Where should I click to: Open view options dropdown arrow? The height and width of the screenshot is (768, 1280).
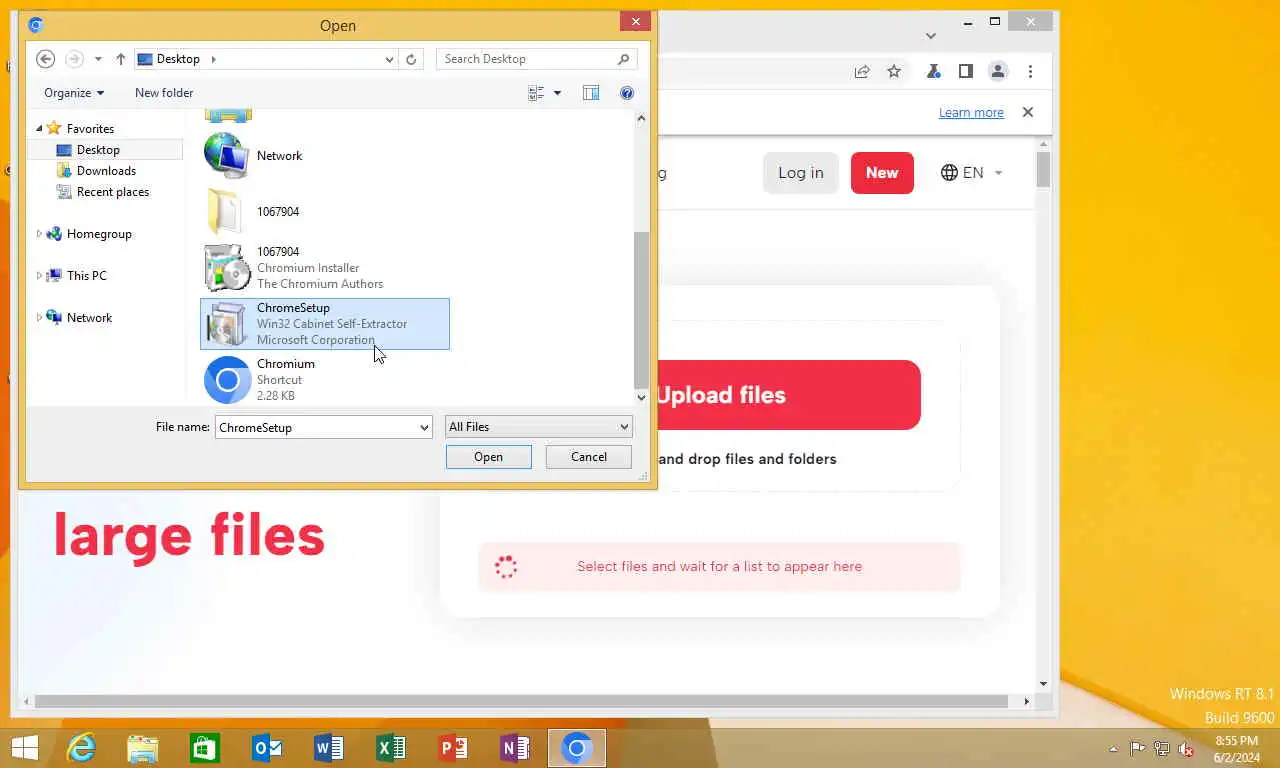pyautogui.click(x=557, y=93)
